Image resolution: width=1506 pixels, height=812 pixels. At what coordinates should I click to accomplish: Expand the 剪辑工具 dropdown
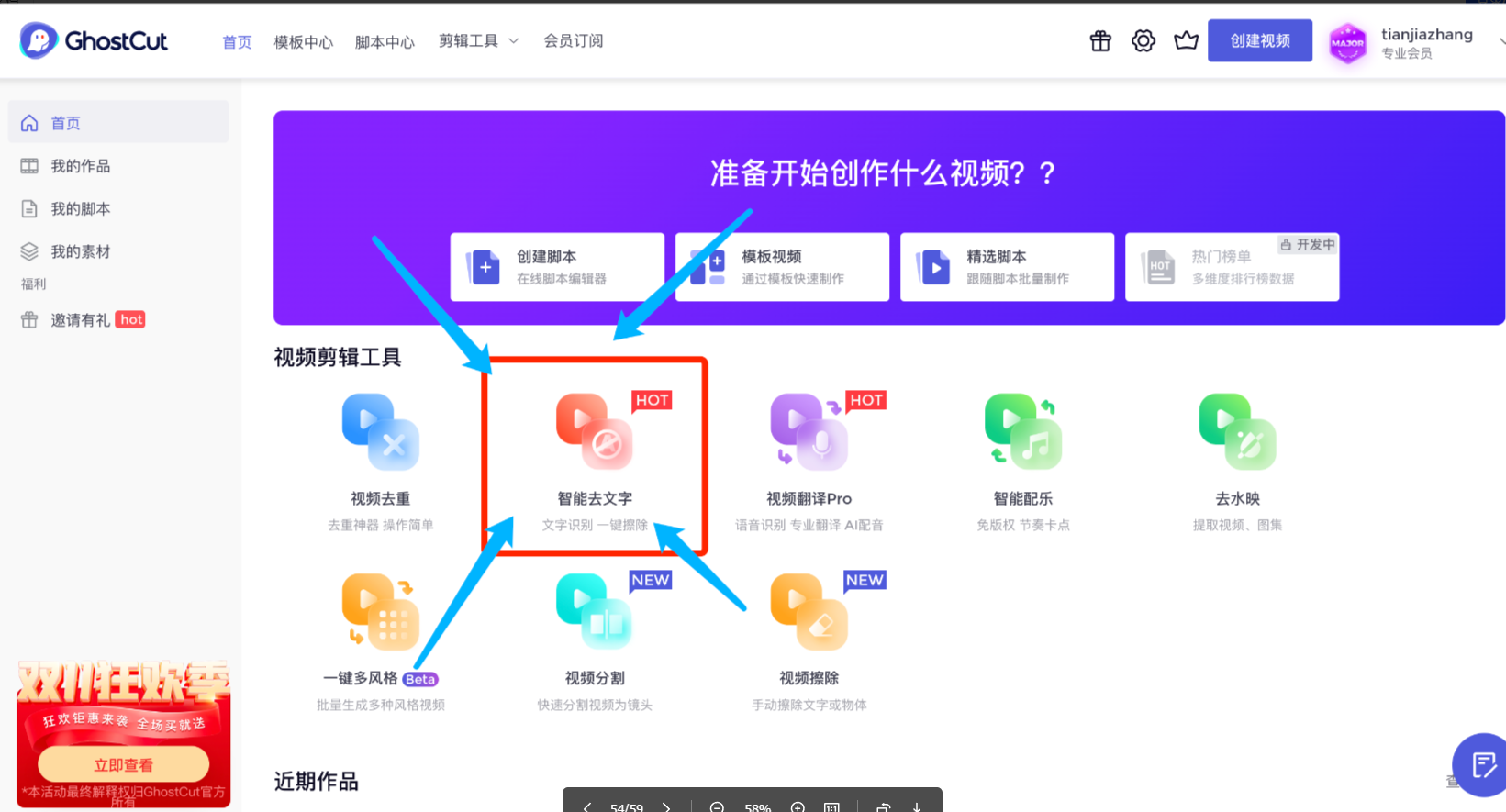coord(478,41)
